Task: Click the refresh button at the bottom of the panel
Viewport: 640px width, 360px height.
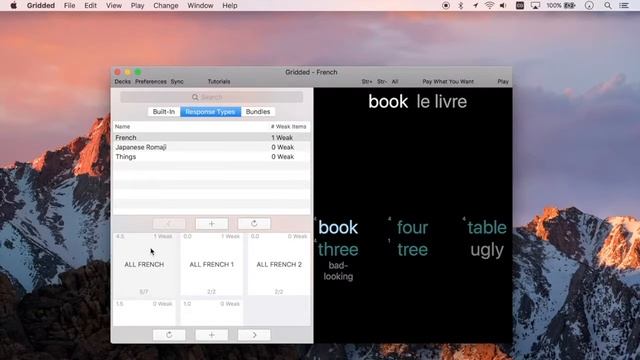Action: [x=169, y=335]
